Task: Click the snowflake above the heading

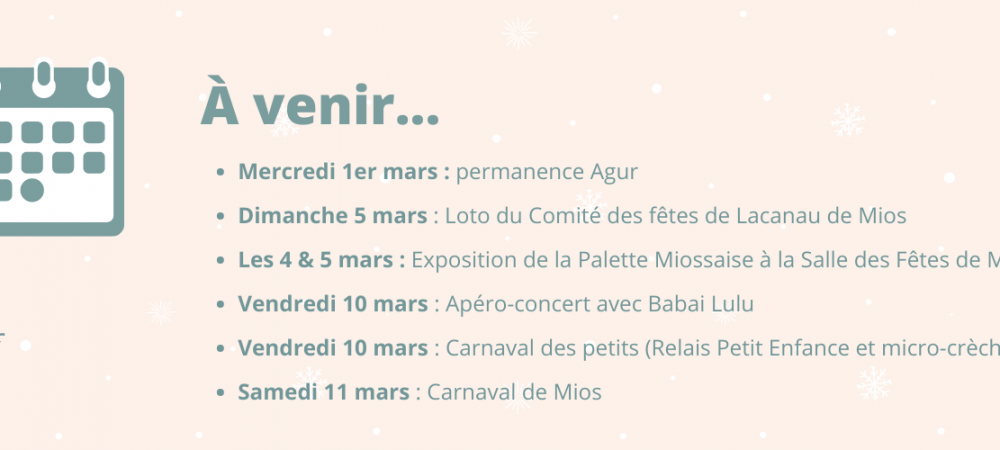Action: [518, 33]
